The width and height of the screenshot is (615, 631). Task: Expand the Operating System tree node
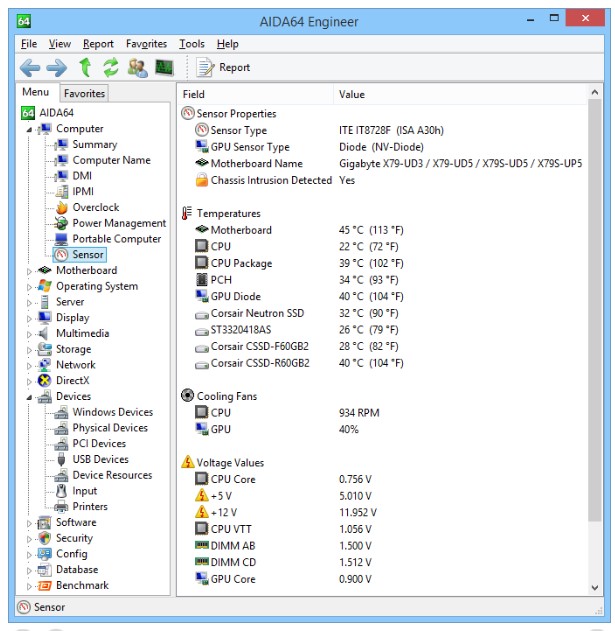[x=29, y=287]
